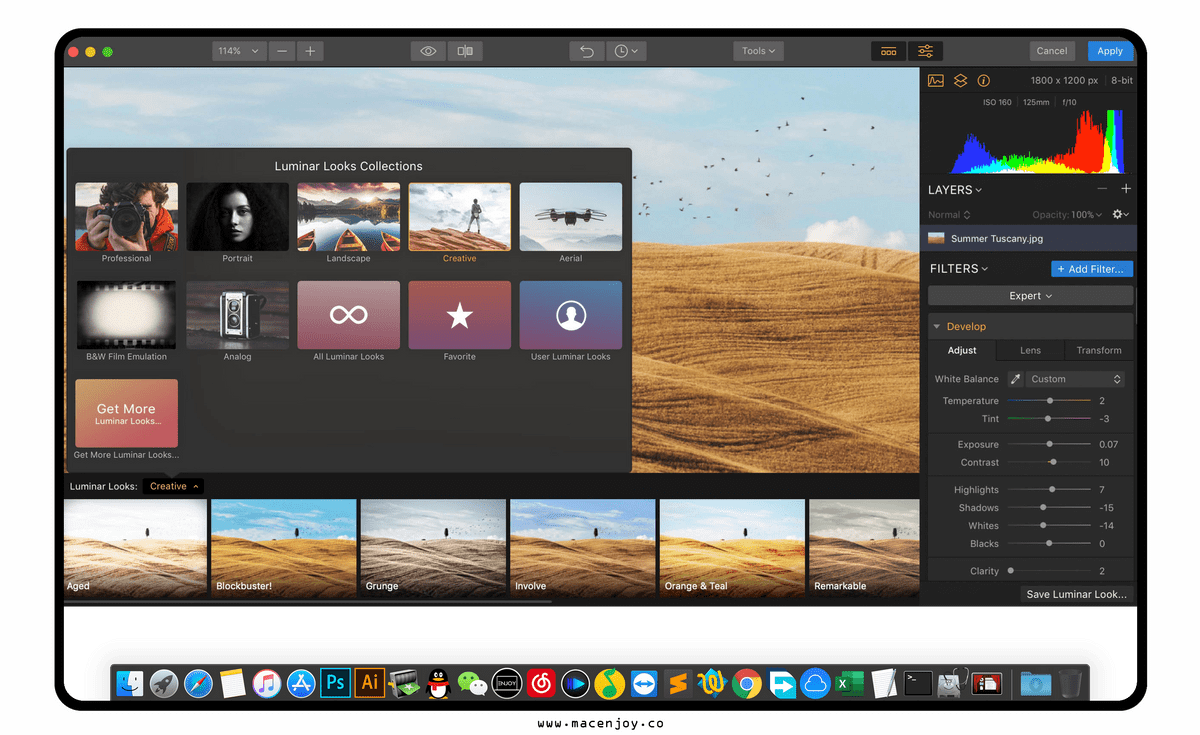Select the Creative looks collection
This screenshot has width=1200, height=735.
[x=460, y=217]
